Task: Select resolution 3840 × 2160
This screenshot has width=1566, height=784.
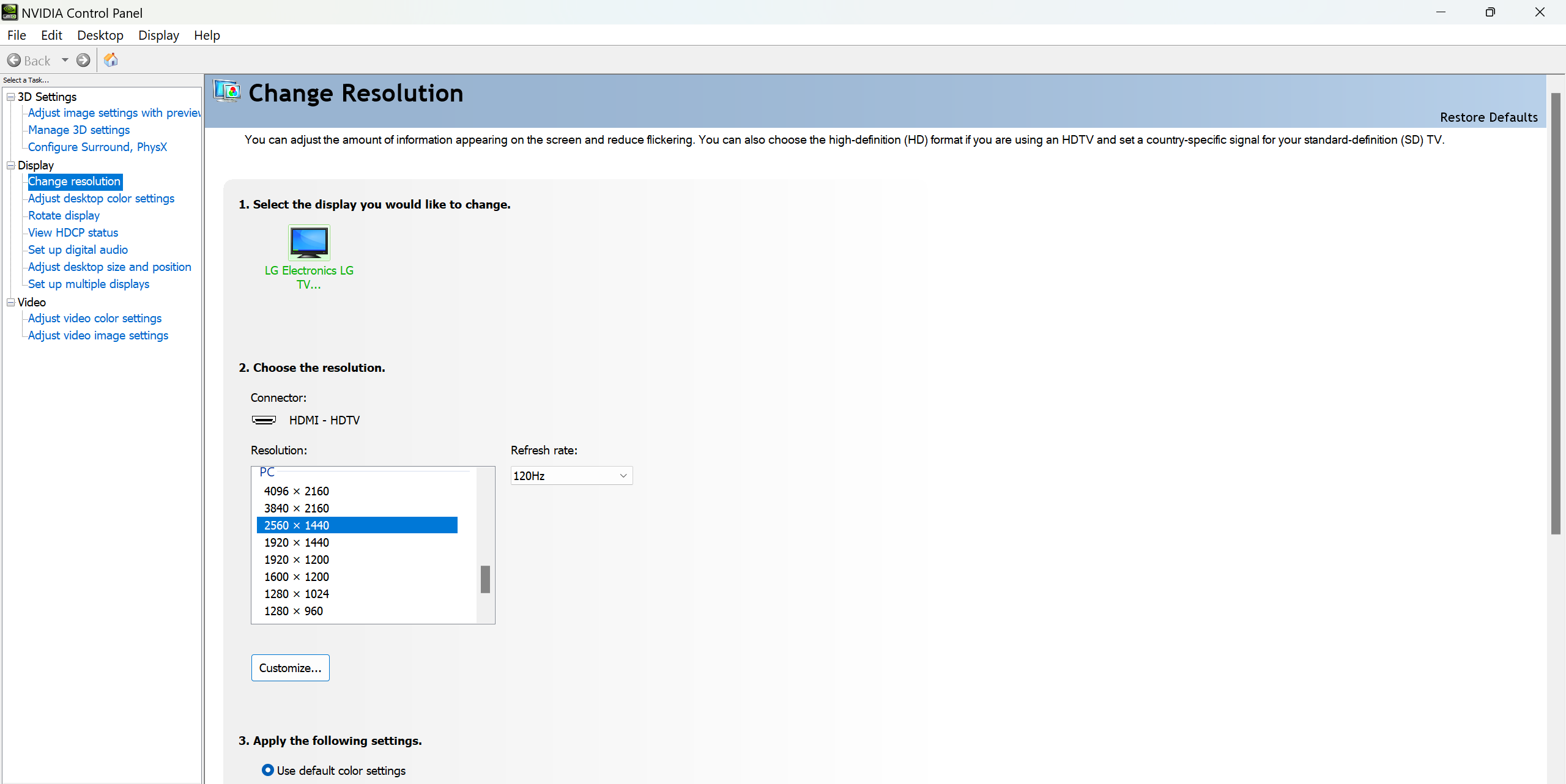Action: [357, 508]
